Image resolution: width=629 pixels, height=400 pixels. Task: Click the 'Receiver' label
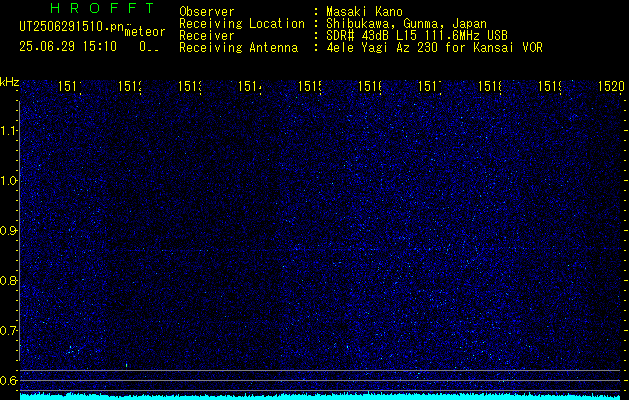coord(207,36)
